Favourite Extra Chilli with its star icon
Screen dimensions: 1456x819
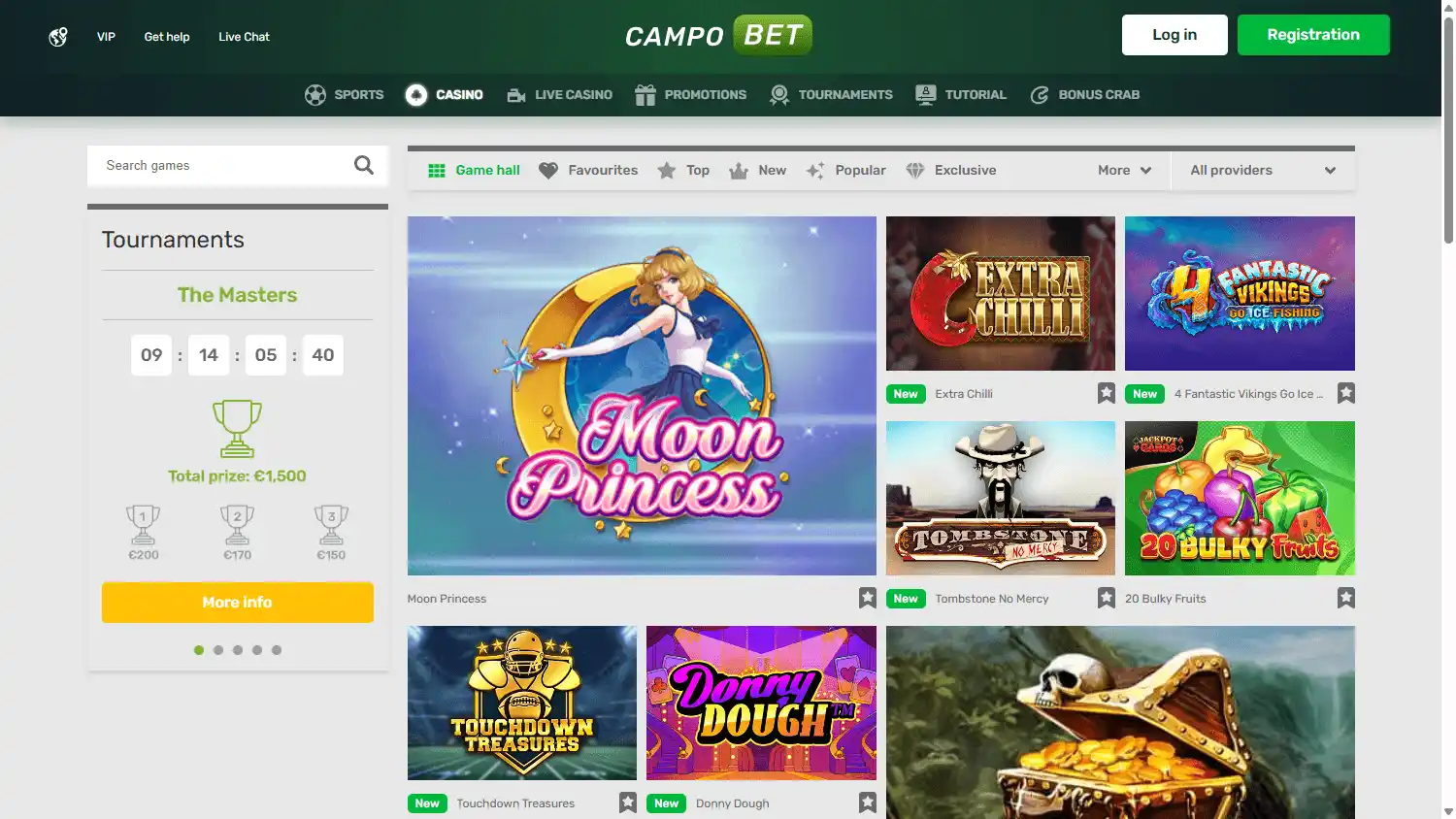click(x=1107, y=393)
